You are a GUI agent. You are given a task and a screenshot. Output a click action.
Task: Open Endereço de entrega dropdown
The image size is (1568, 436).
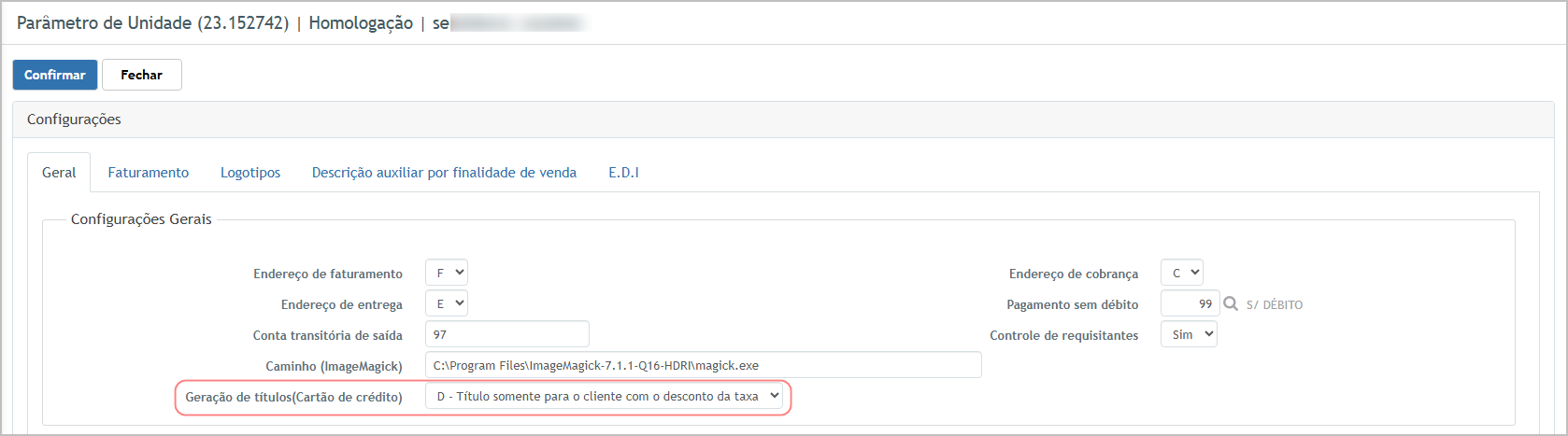point(447,303)
